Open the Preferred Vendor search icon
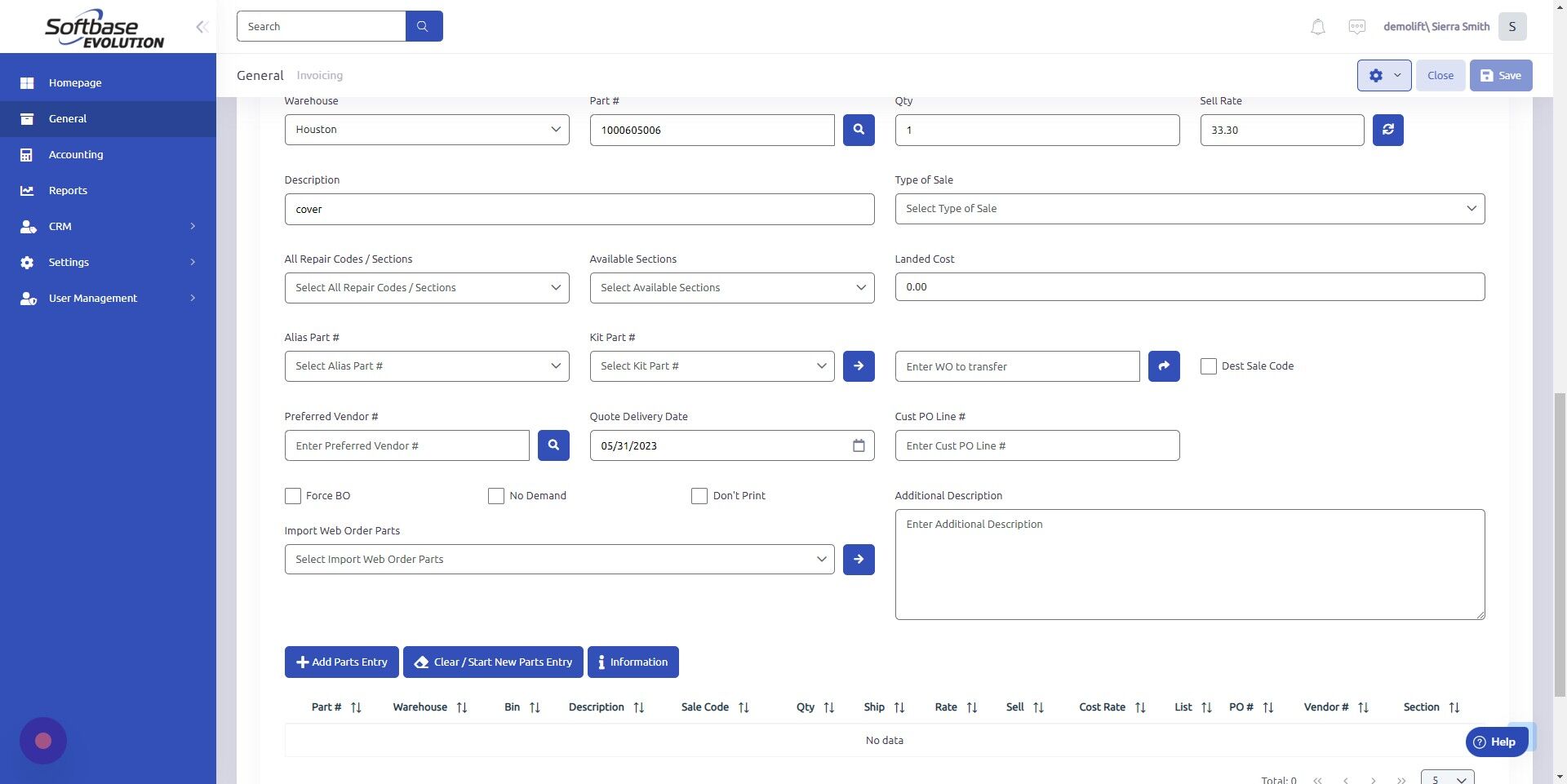Viewport: 1567px width, 784px height. (553, 445)
